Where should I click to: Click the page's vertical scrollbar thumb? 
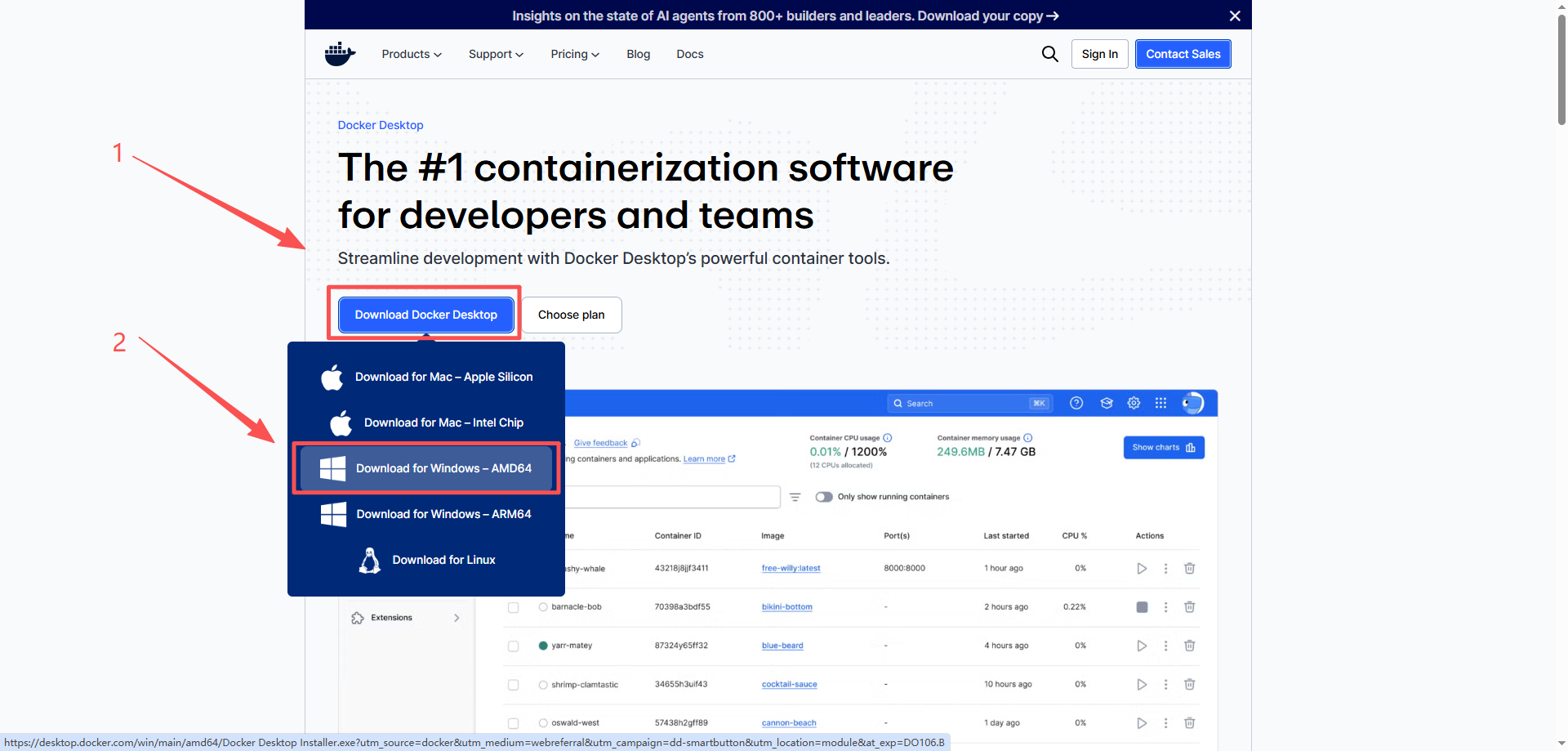tap(1561, 70)
